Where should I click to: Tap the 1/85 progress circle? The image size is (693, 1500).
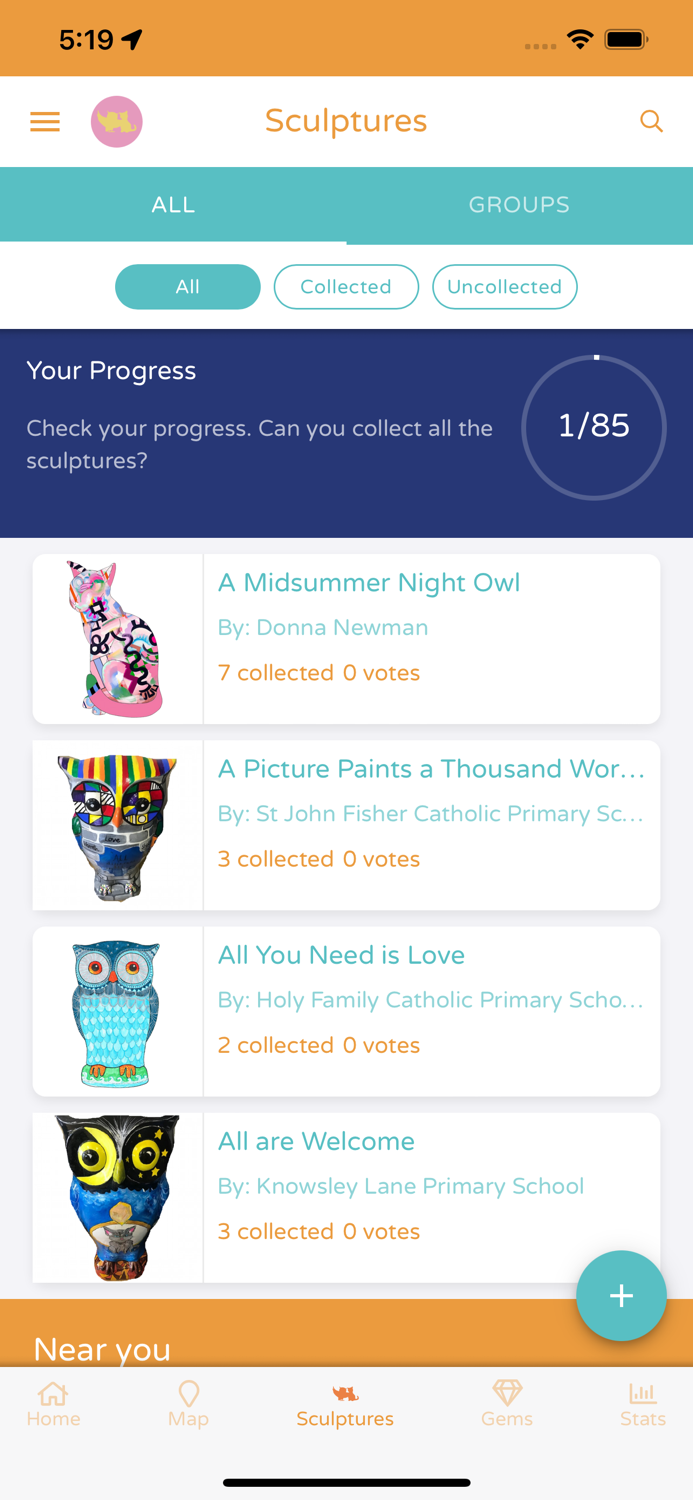[x=594, y=427]
